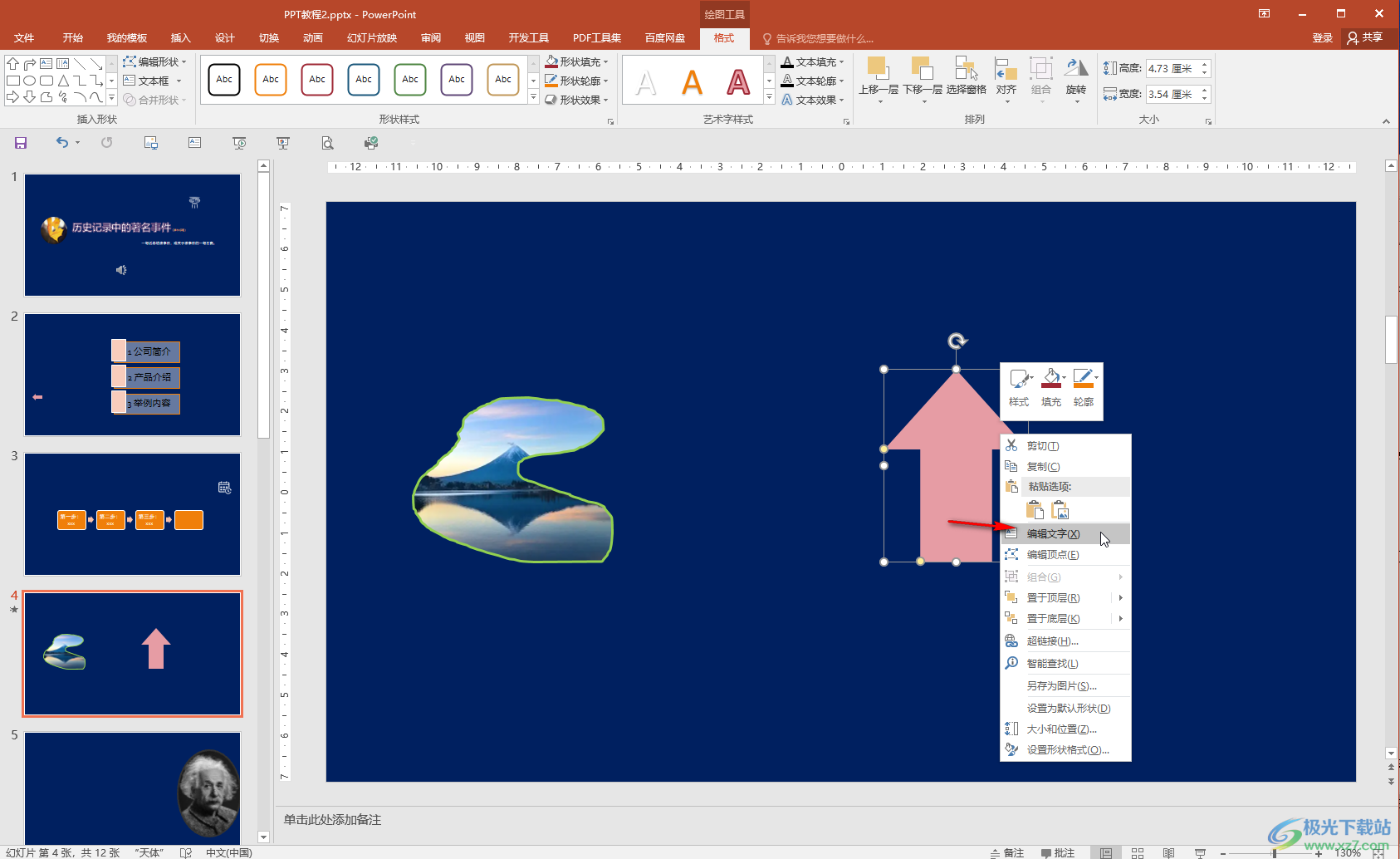Click the Tell Me lightbulb search box
Screen dimensions: 1400x859
click(x=818, y=38)
